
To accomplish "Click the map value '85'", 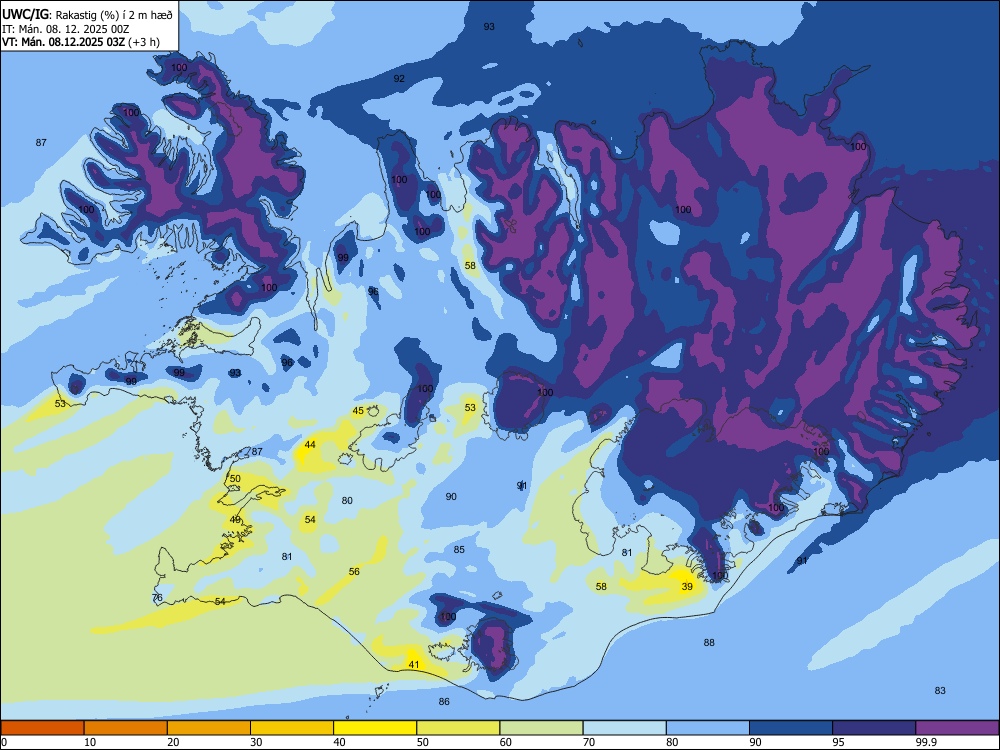I will click(459, 550).
